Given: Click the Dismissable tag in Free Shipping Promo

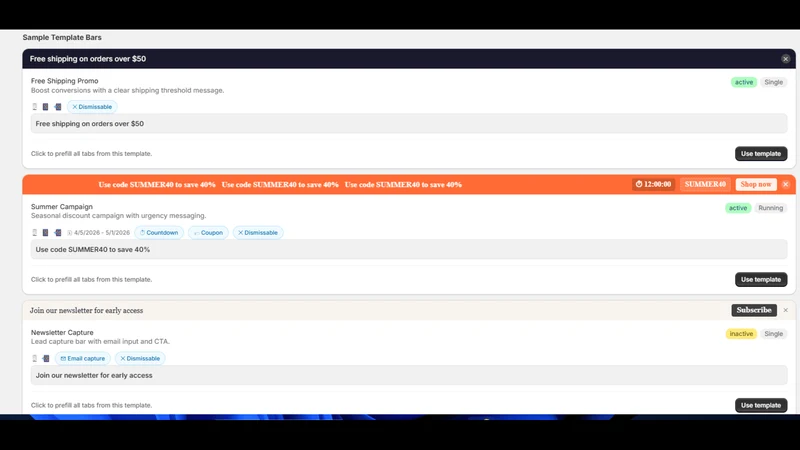Looking at the screenshot, I should (92, 107).
